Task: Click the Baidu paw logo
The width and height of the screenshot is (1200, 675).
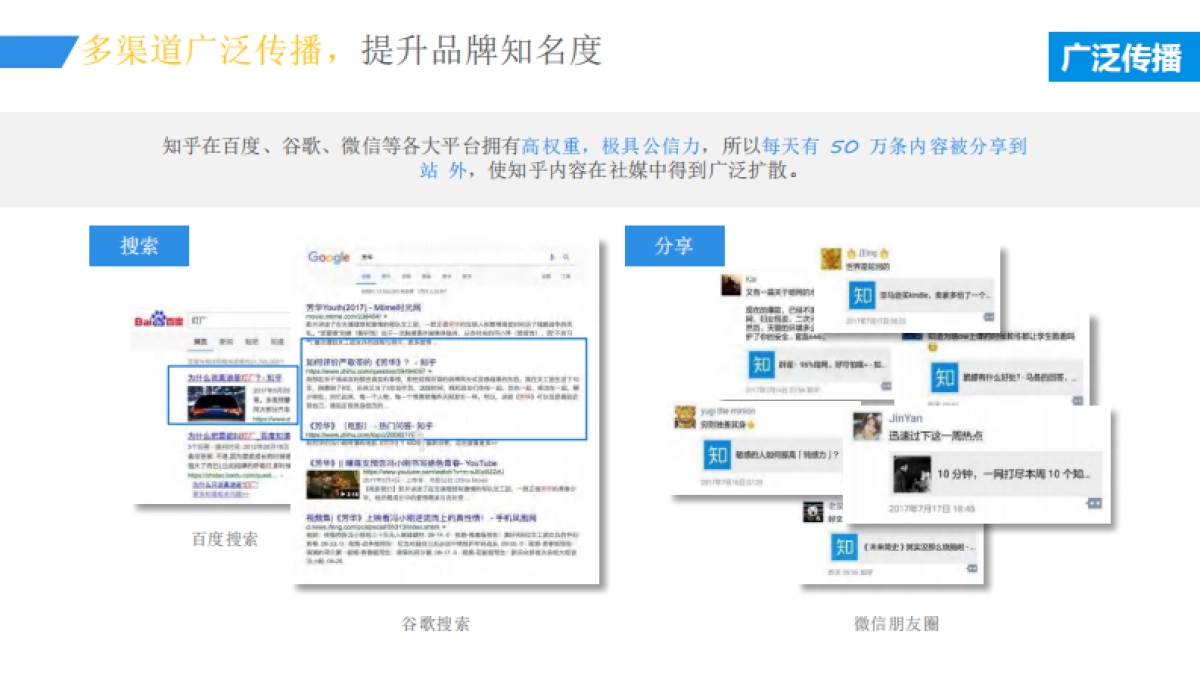Action: tap(158, 319)
